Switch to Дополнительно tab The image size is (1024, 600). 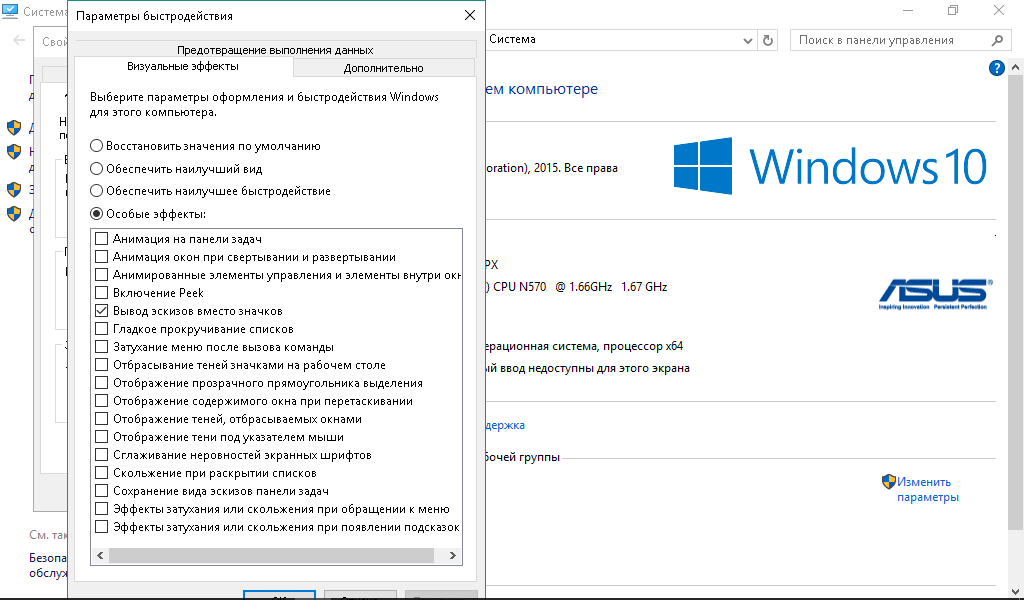[x=384, y=68]
